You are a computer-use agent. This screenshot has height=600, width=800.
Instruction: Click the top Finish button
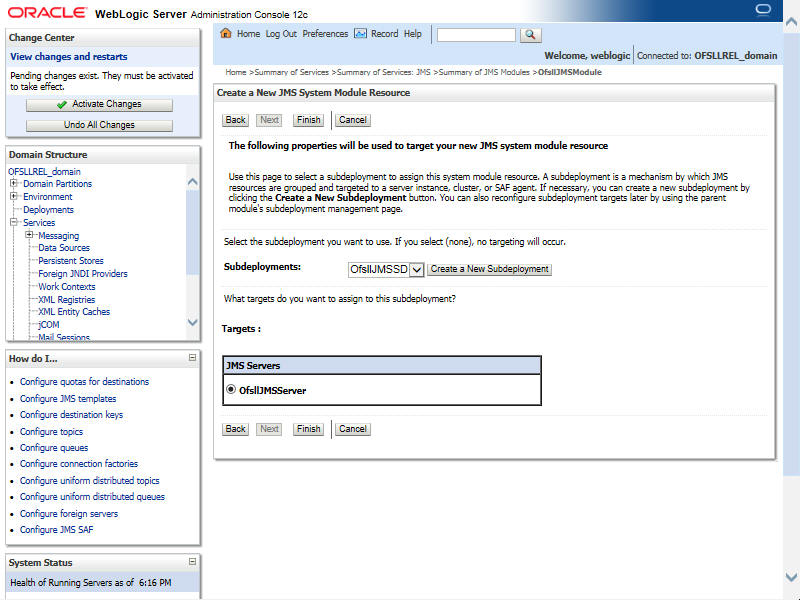pyautogui.click(x=309, y=120)
